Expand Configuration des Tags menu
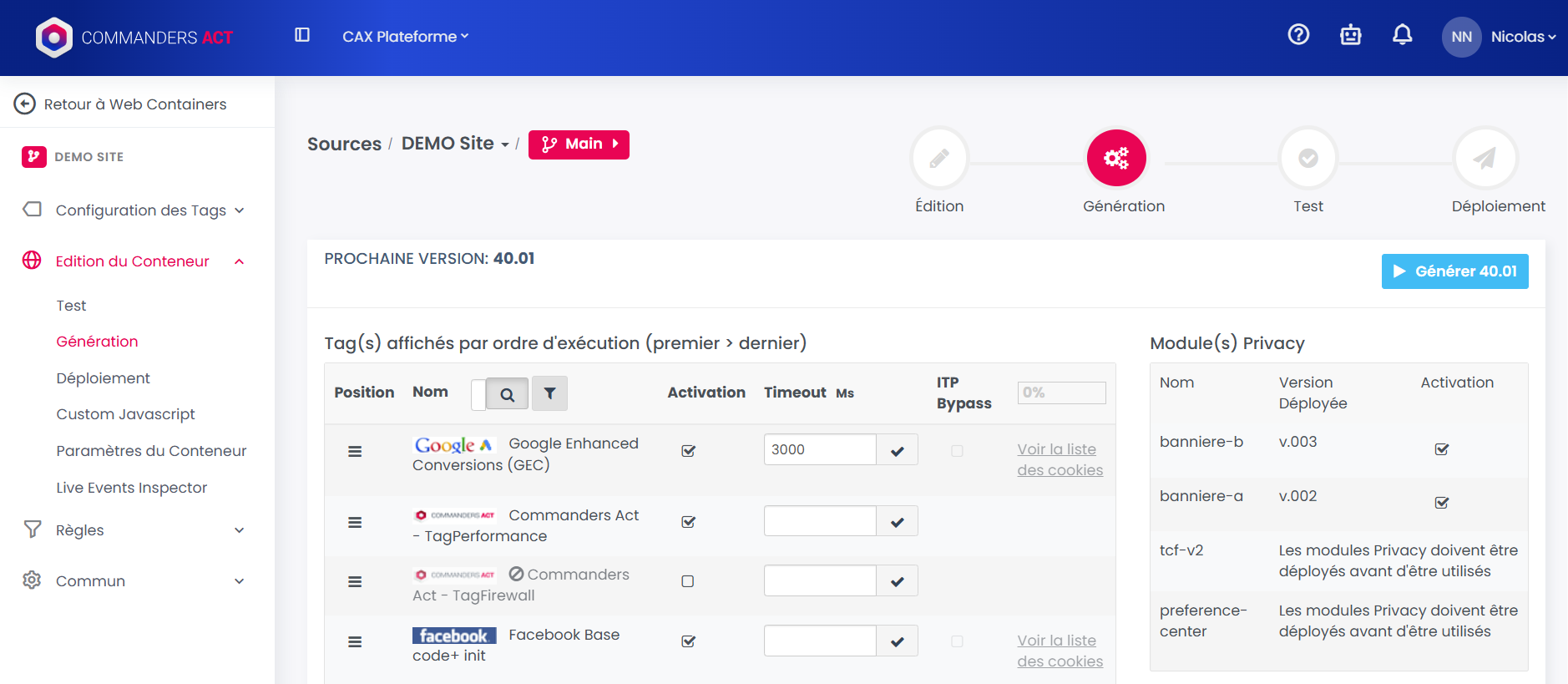 coord(140,210)
